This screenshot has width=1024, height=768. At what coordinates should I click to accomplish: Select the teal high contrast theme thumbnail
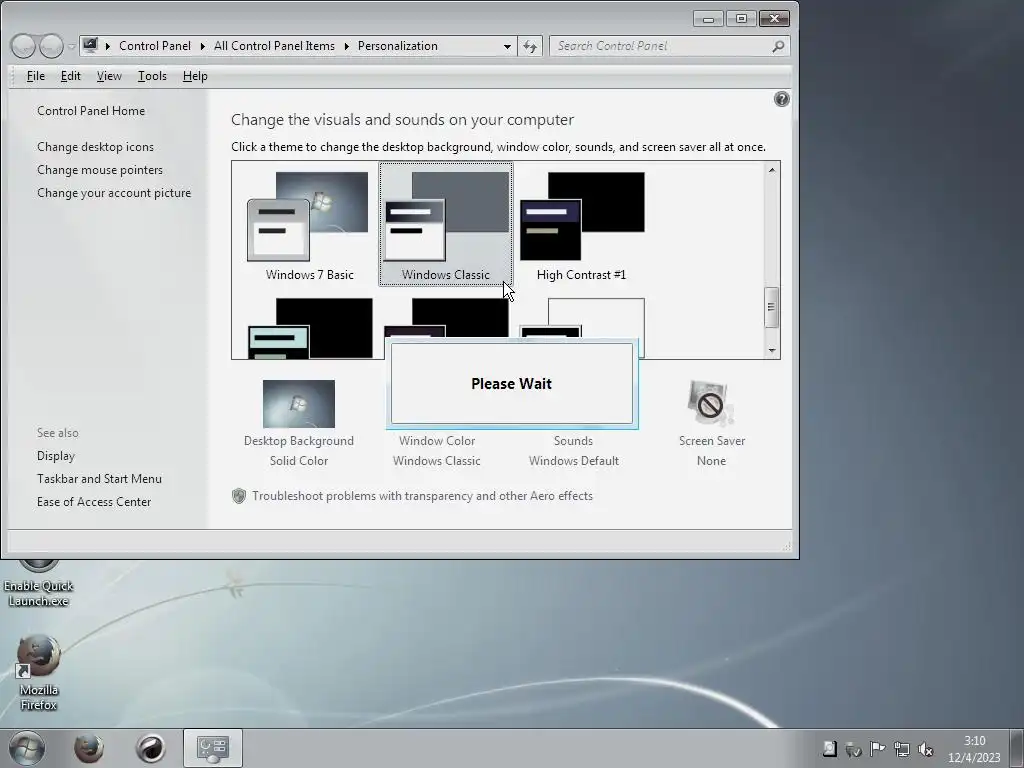pos(310,328)
